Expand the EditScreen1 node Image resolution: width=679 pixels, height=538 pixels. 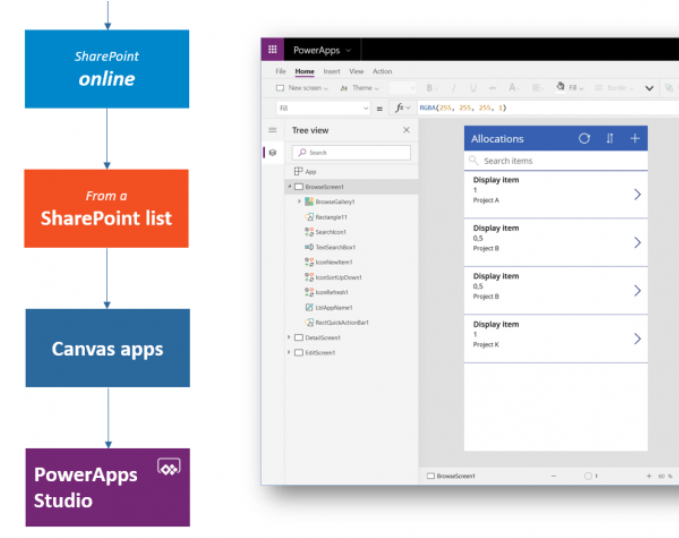click(288, 353)
